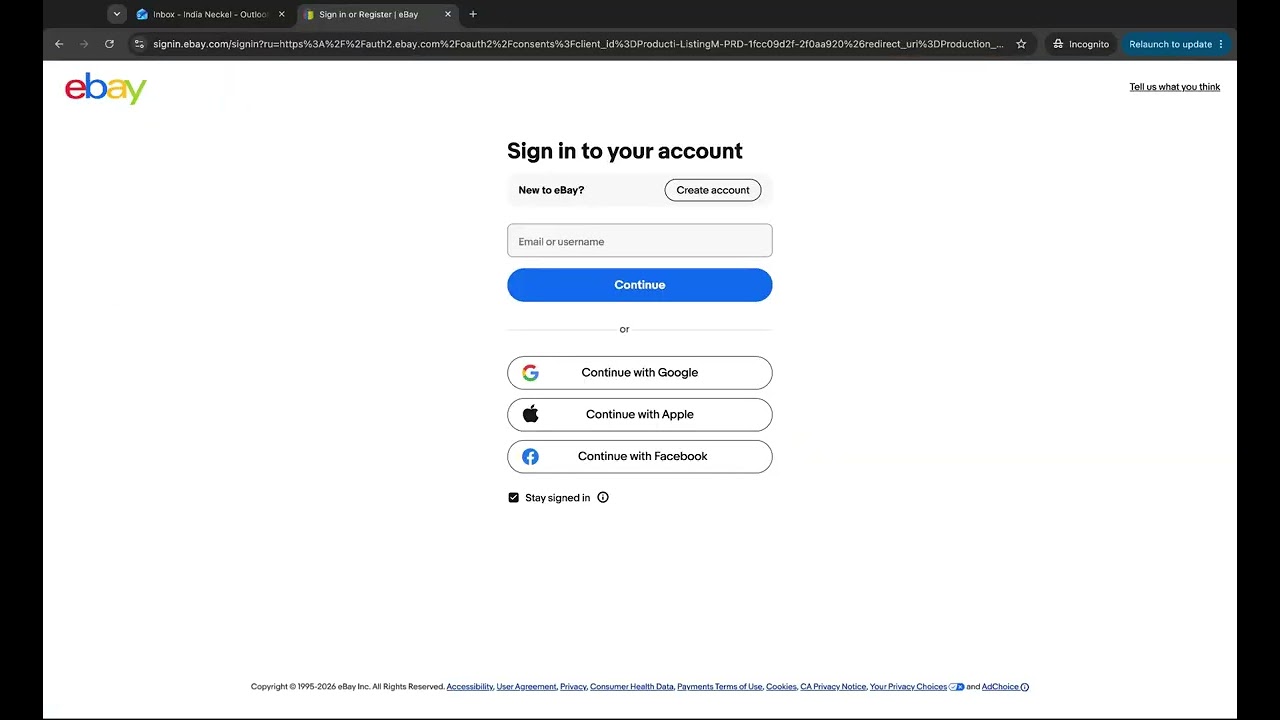Close the eBay sign in tab
The height and width of the screenshot is (720, 1280).
click(448, 14)
